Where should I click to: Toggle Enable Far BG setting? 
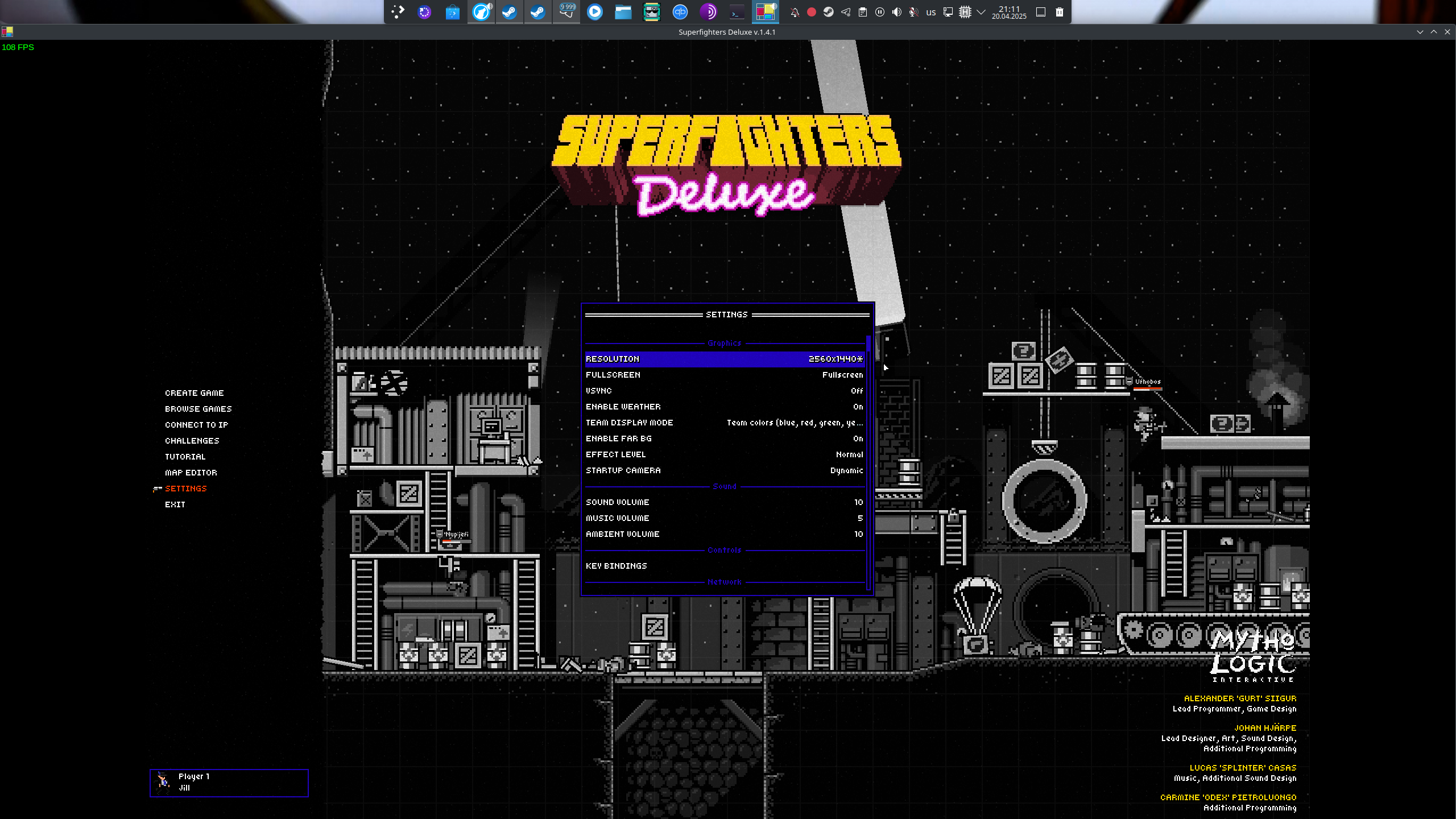coord(724,439)
